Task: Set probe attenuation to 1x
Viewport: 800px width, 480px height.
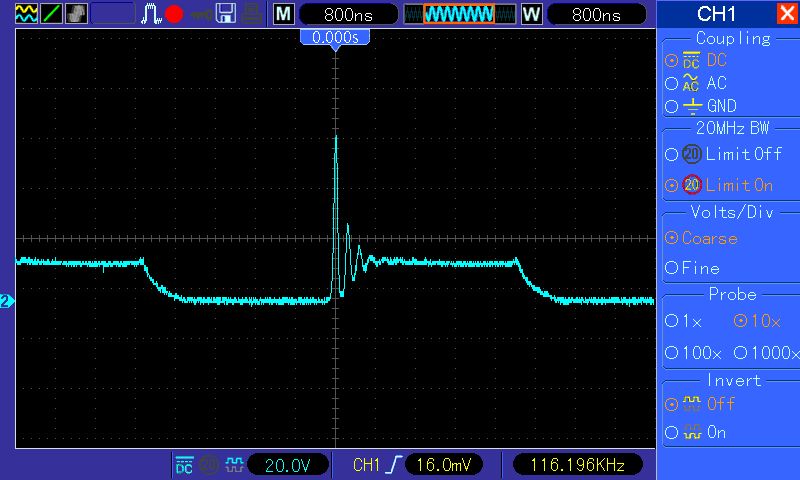Action: pyautogui.click(x=684, y=321)
